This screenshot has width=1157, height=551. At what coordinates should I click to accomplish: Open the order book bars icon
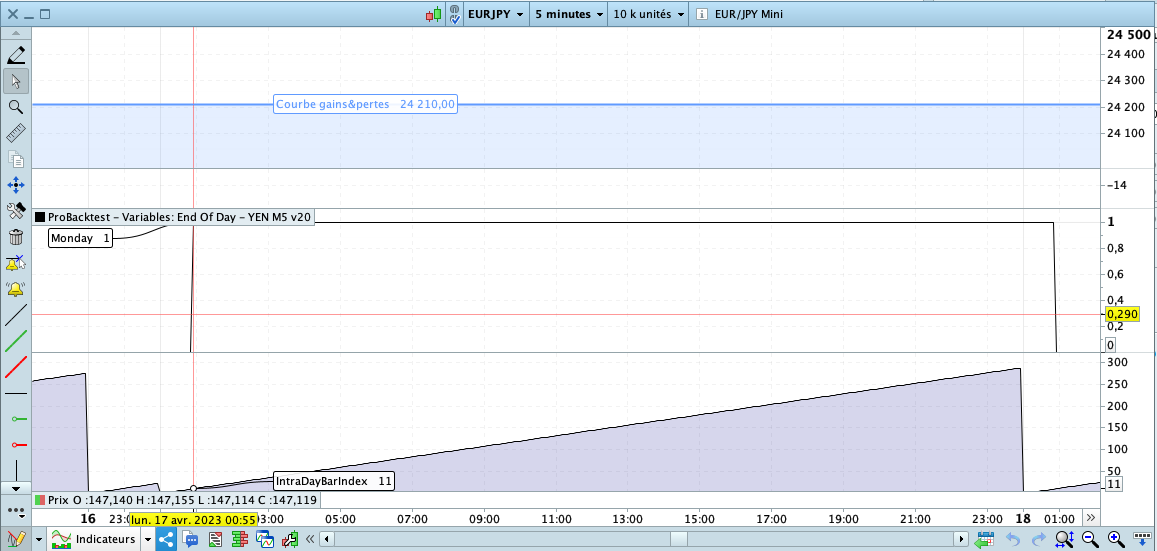tap(239, 539)
